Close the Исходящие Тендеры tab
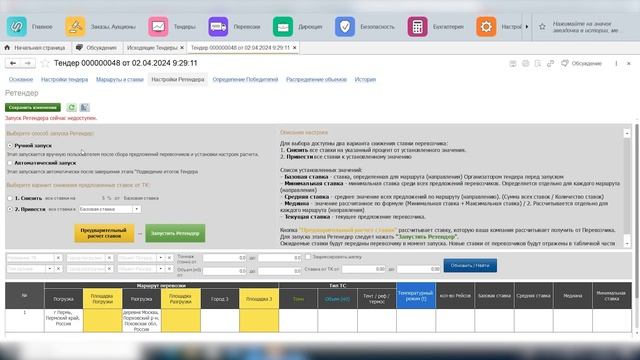 182,48
